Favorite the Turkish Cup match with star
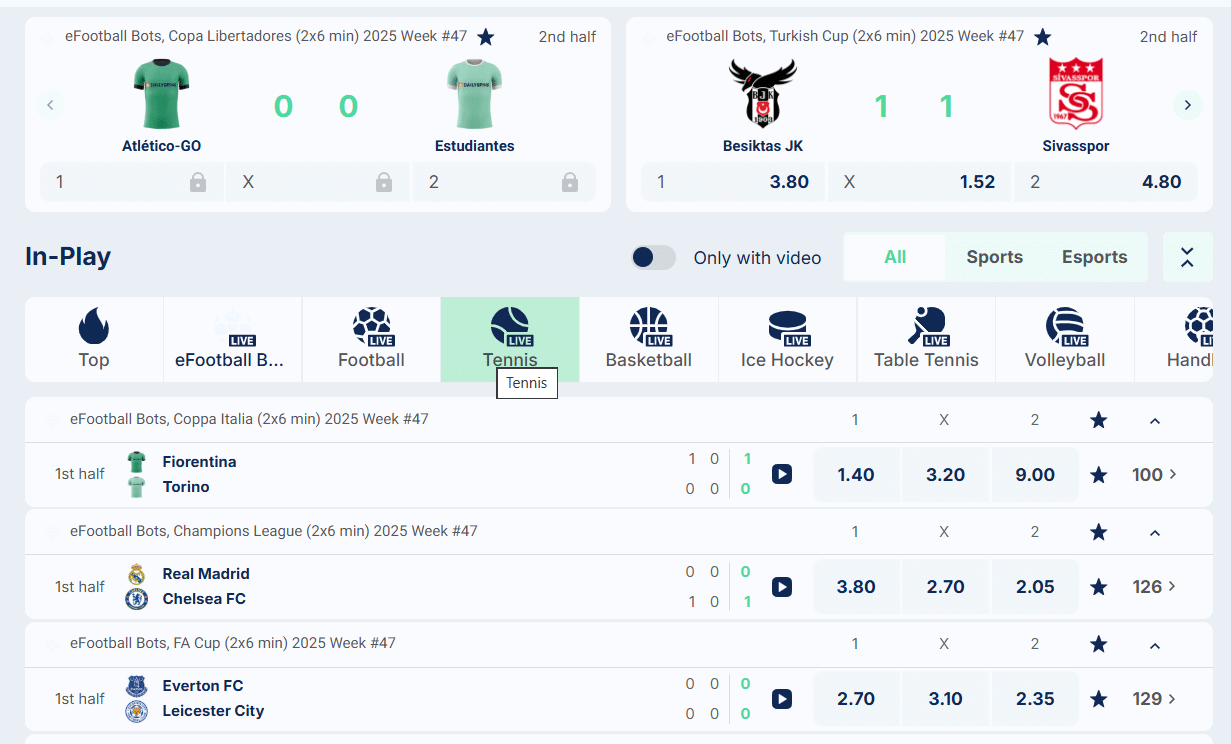This screenshot has height=744, width=1231. (x=1042, y=36)
